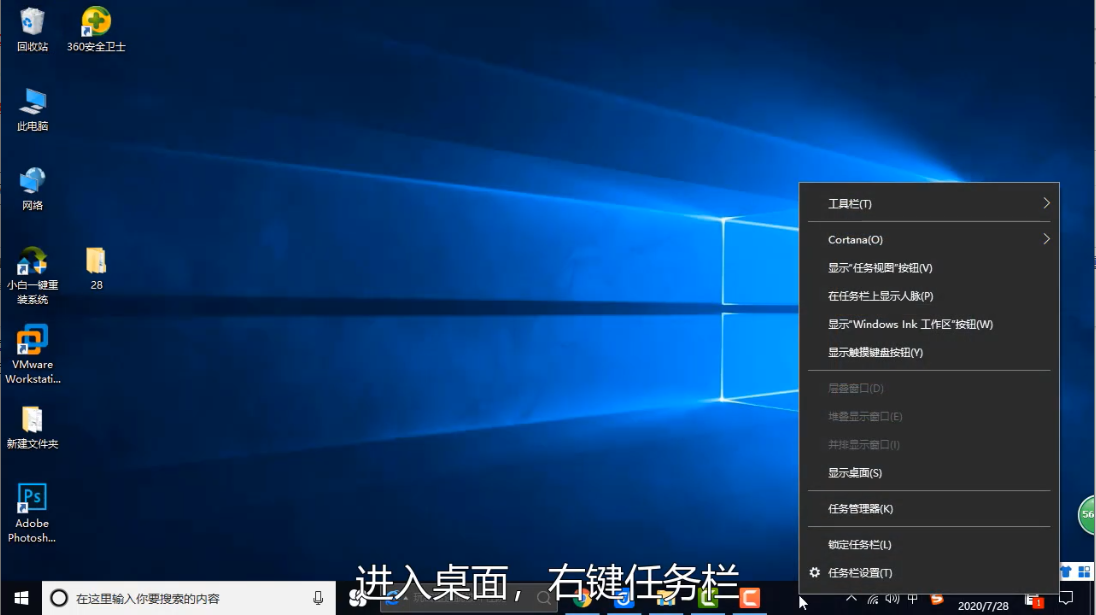Toggle 锁定任务栏 in the context menu
Viewport: 1096px width, 615px height.
859,545
